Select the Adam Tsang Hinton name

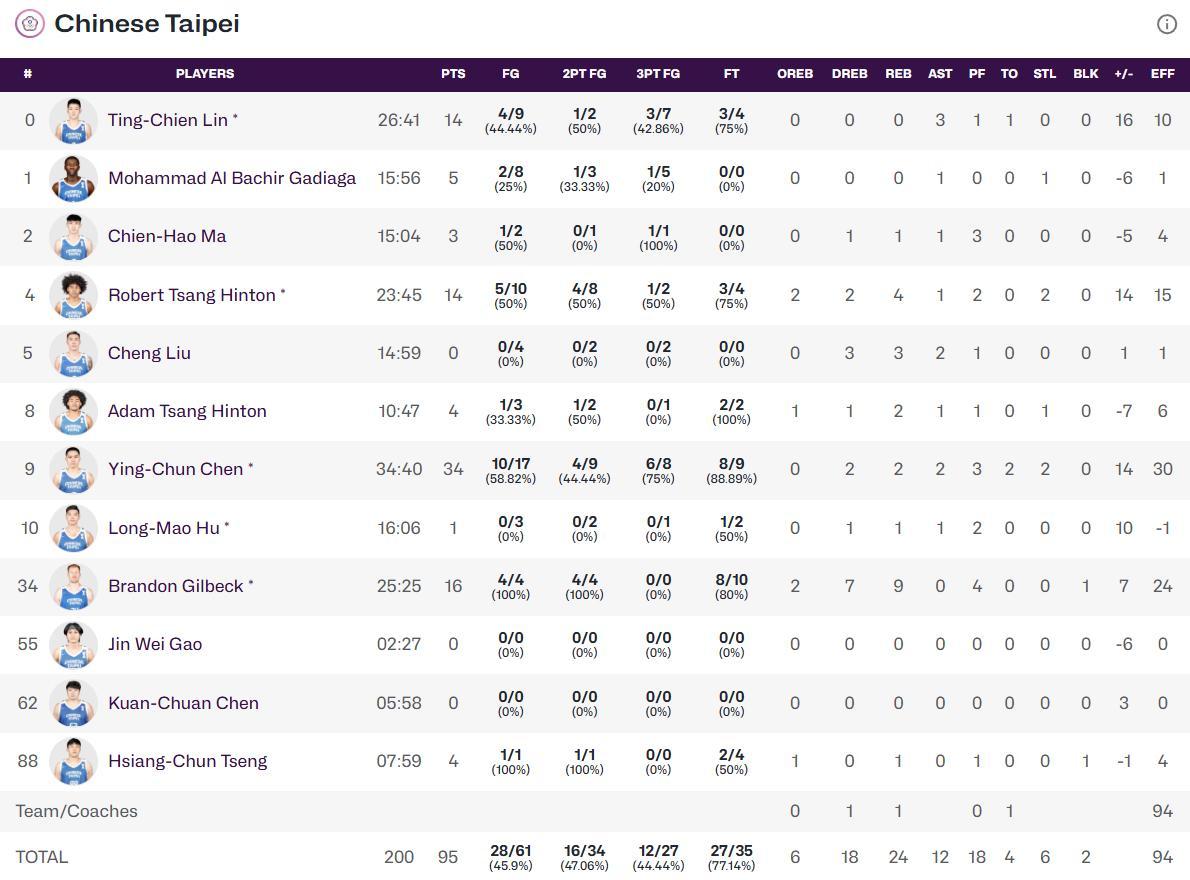[187, 411]
